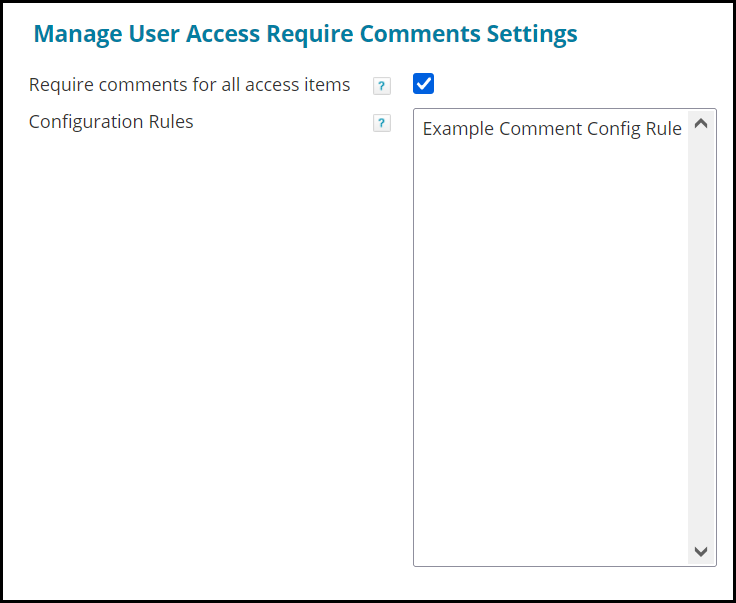Toggle the blue checked Require comments checkbox
Screen dimensions: 736x603
coord(423,84)
